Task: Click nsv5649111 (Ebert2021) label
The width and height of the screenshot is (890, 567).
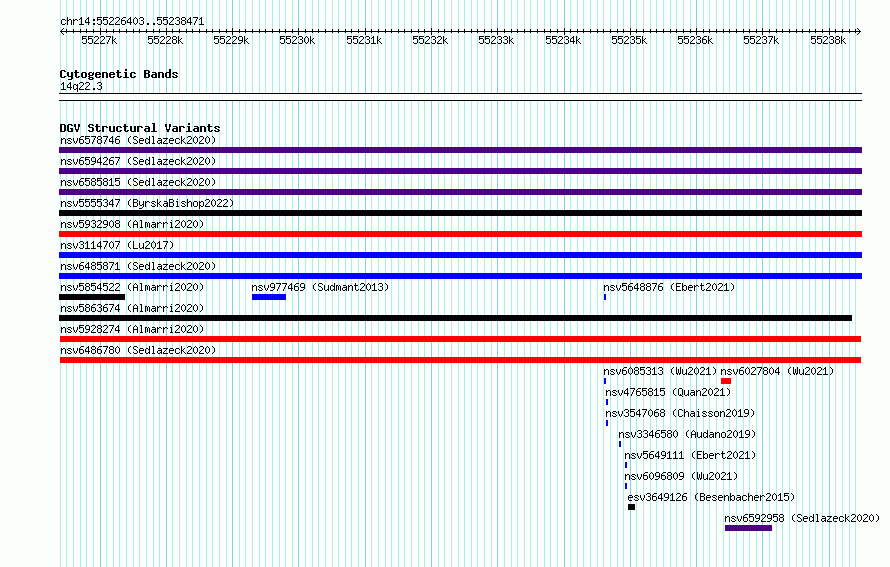Action: pyautogui.click(x=690, y=455)
